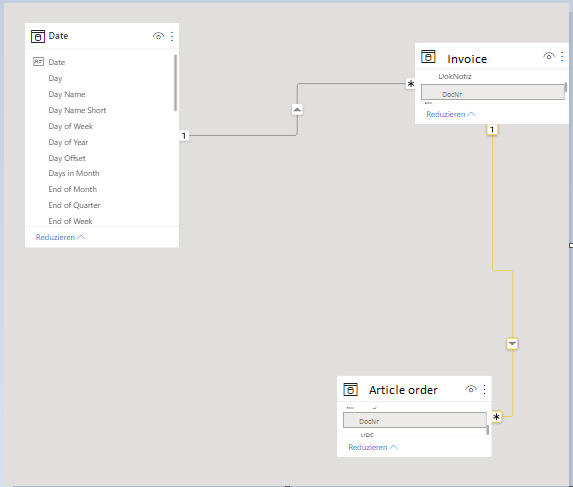Select the Days in Month field

tap(74, 173)
